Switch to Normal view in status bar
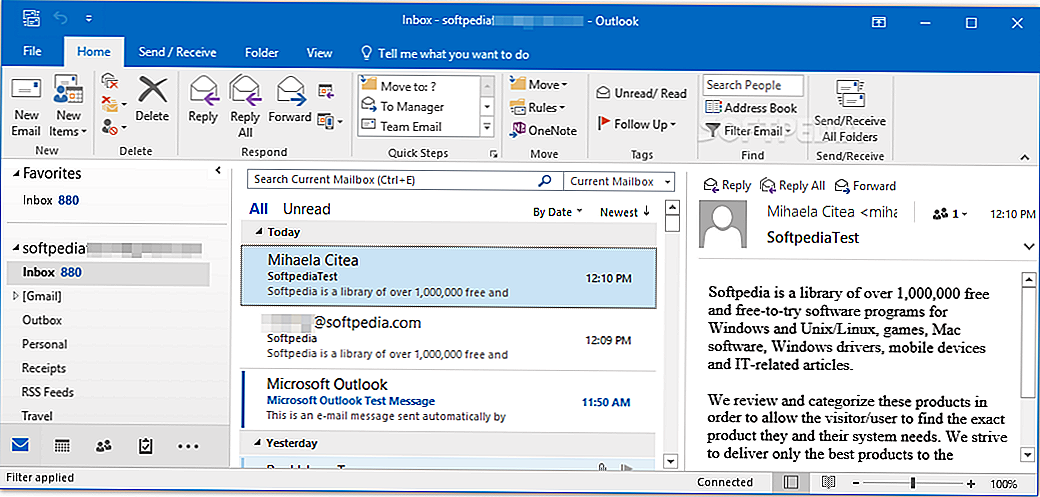Image resolution: width=1040 pixels, height=497 pixels. [791, 482]
